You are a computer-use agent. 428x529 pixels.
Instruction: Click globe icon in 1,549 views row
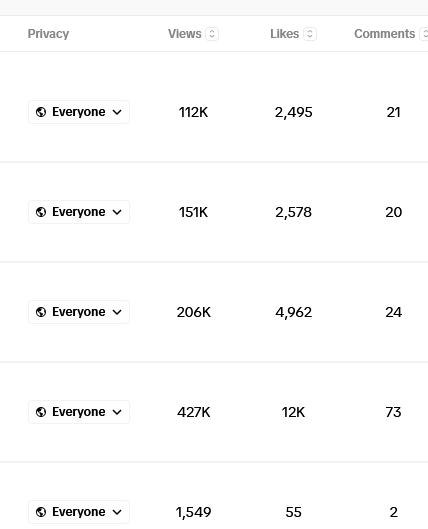click(41, 512)
